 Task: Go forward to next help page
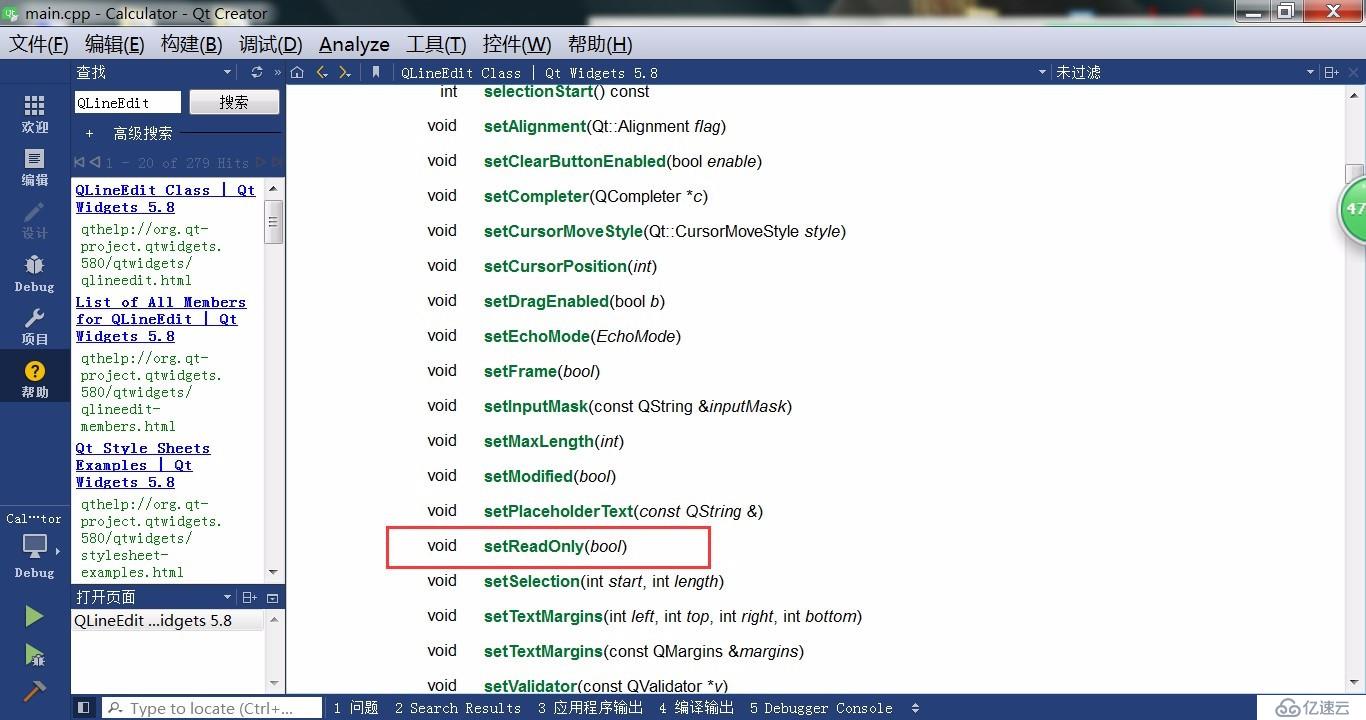pyautogui.click(x=345, y=72)
